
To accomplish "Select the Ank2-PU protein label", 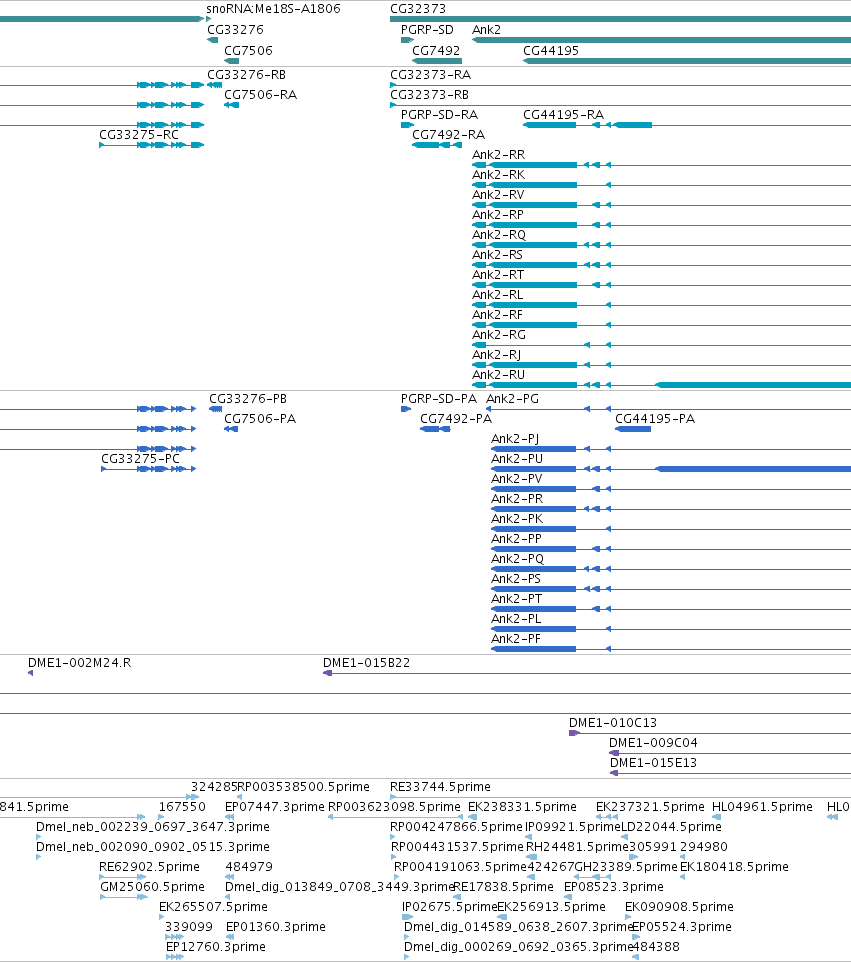I will tap(517, 459).
